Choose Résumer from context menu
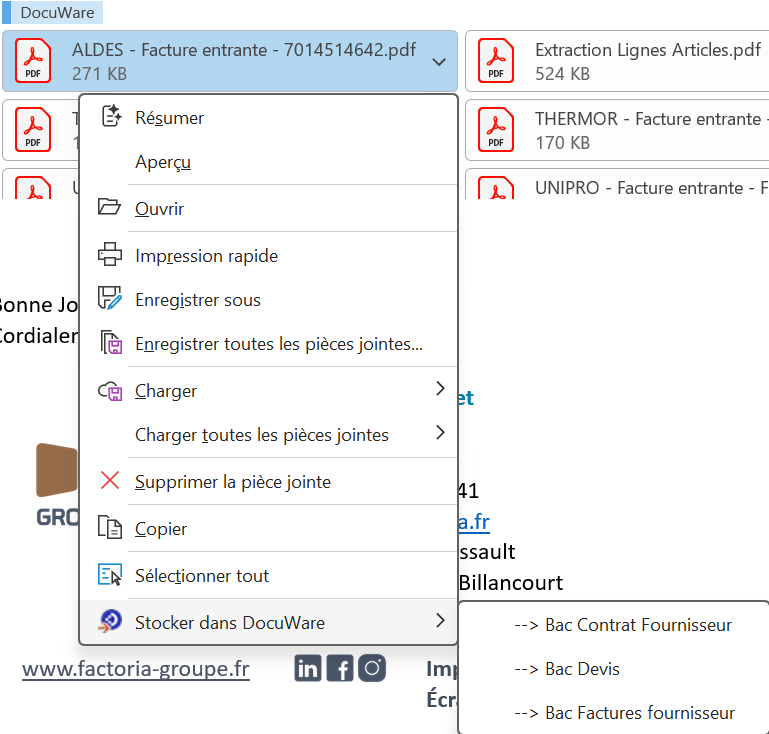This screenshot has width=769, height=734. pos(269,118)
